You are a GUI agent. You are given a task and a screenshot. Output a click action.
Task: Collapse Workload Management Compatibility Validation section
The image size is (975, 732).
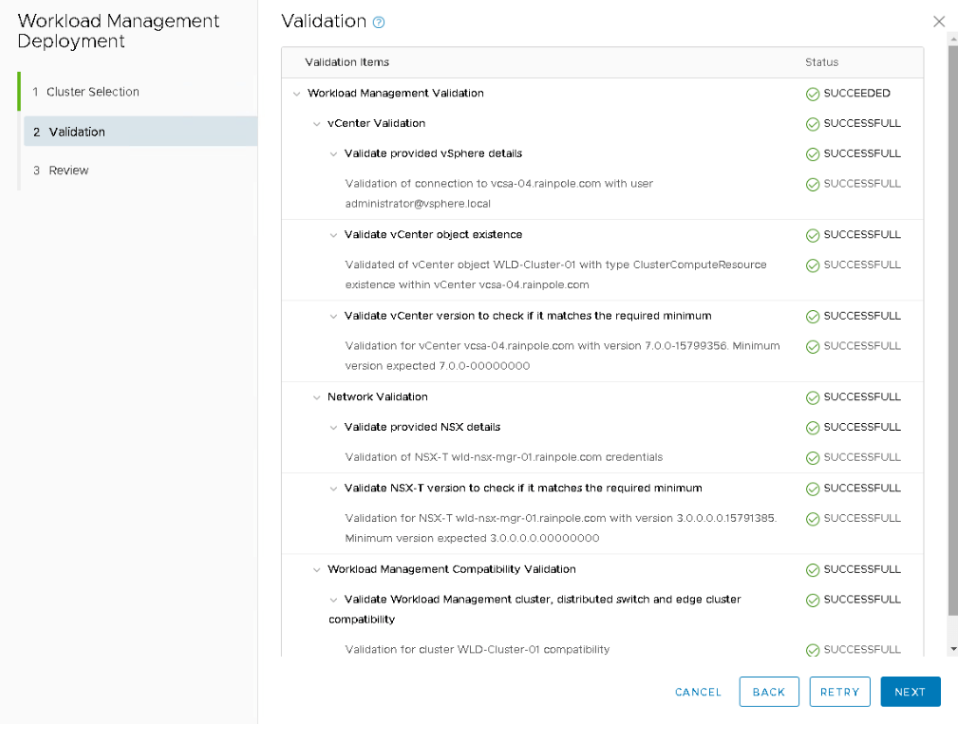[317, 570]
